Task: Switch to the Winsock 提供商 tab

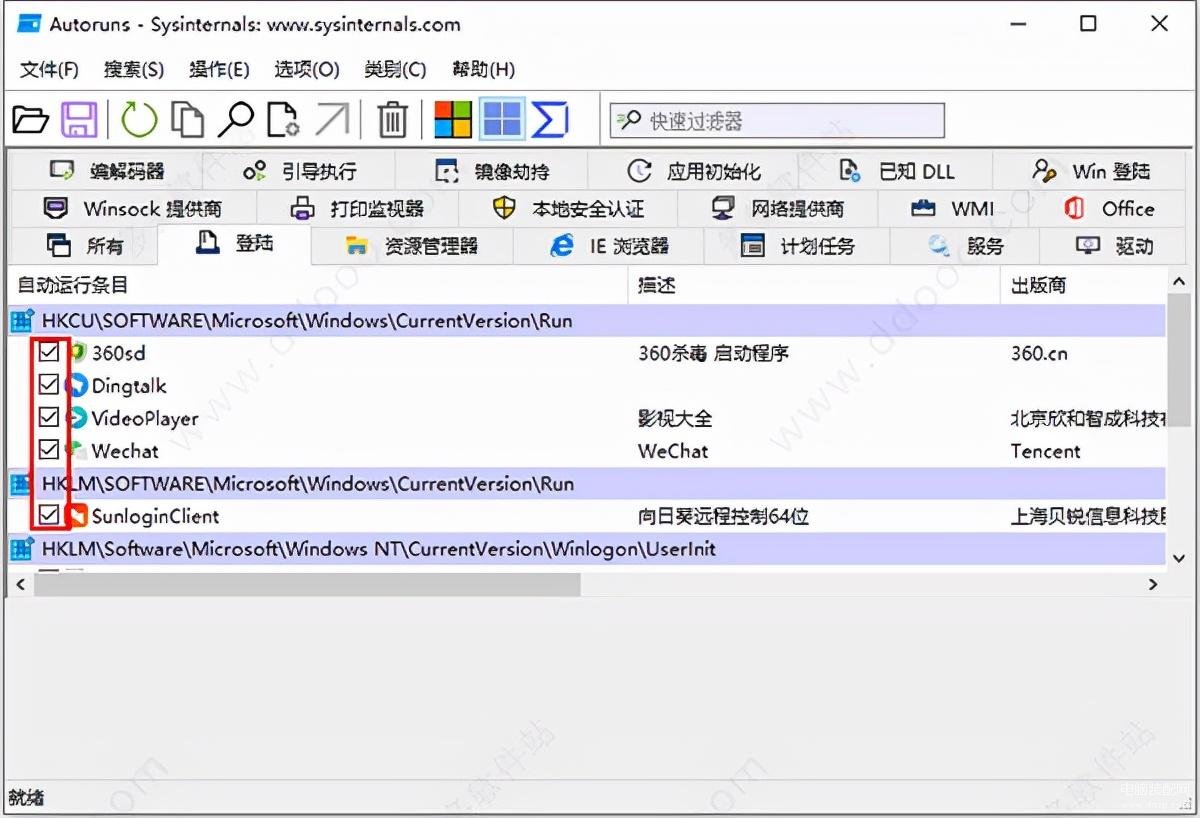Action: [132, 209]
